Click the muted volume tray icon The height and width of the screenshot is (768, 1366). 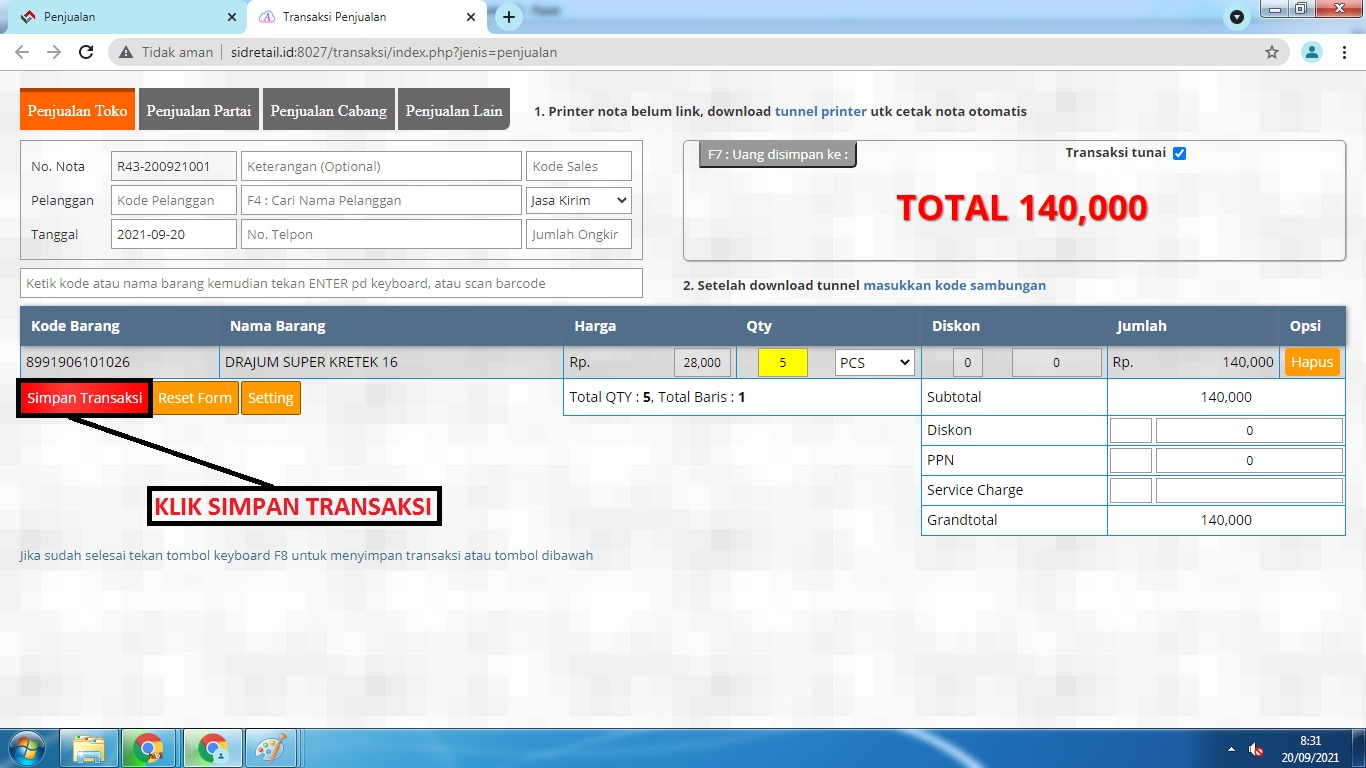(1257, 749)
